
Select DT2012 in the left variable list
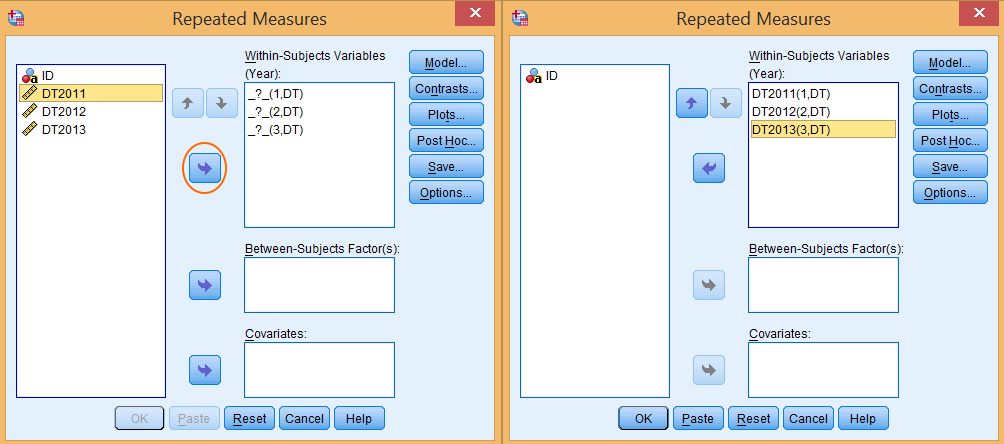pyautogui.click(x=63, y=111)
